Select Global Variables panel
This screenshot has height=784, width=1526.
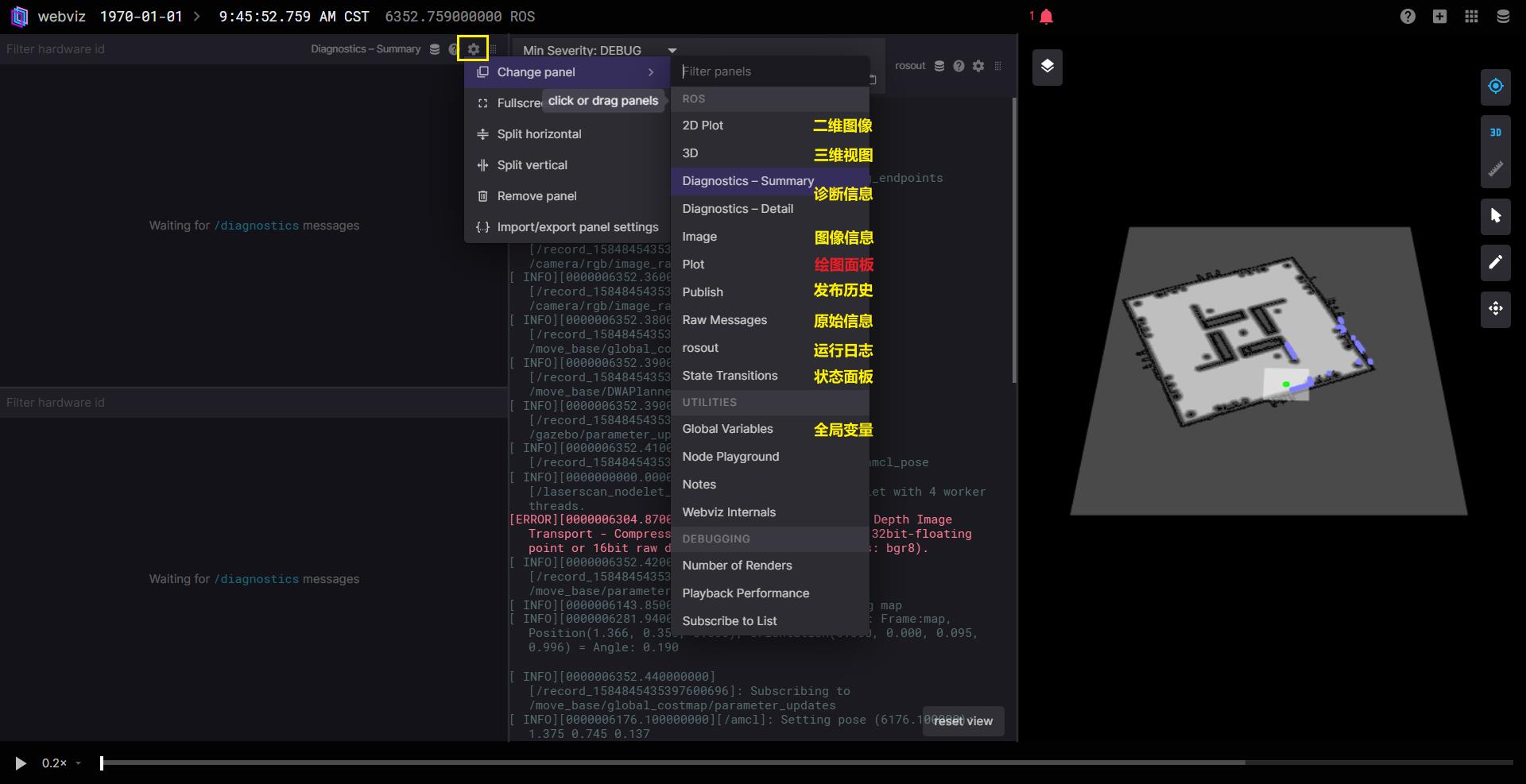point(770,429)
